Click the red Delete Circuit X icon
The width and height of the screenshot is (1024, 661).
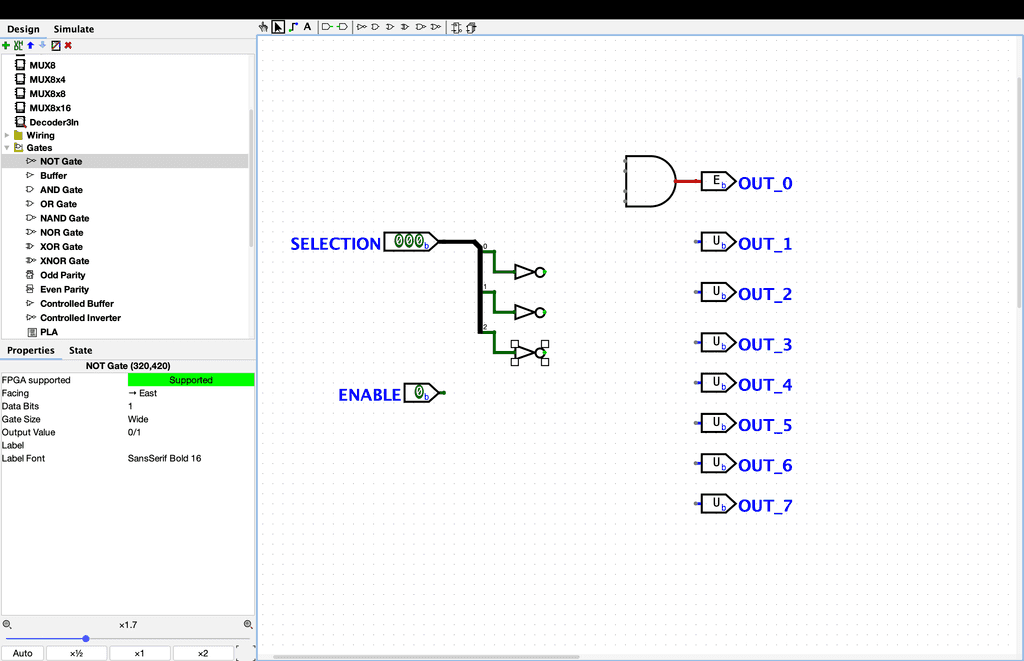(x=68, y=45)
